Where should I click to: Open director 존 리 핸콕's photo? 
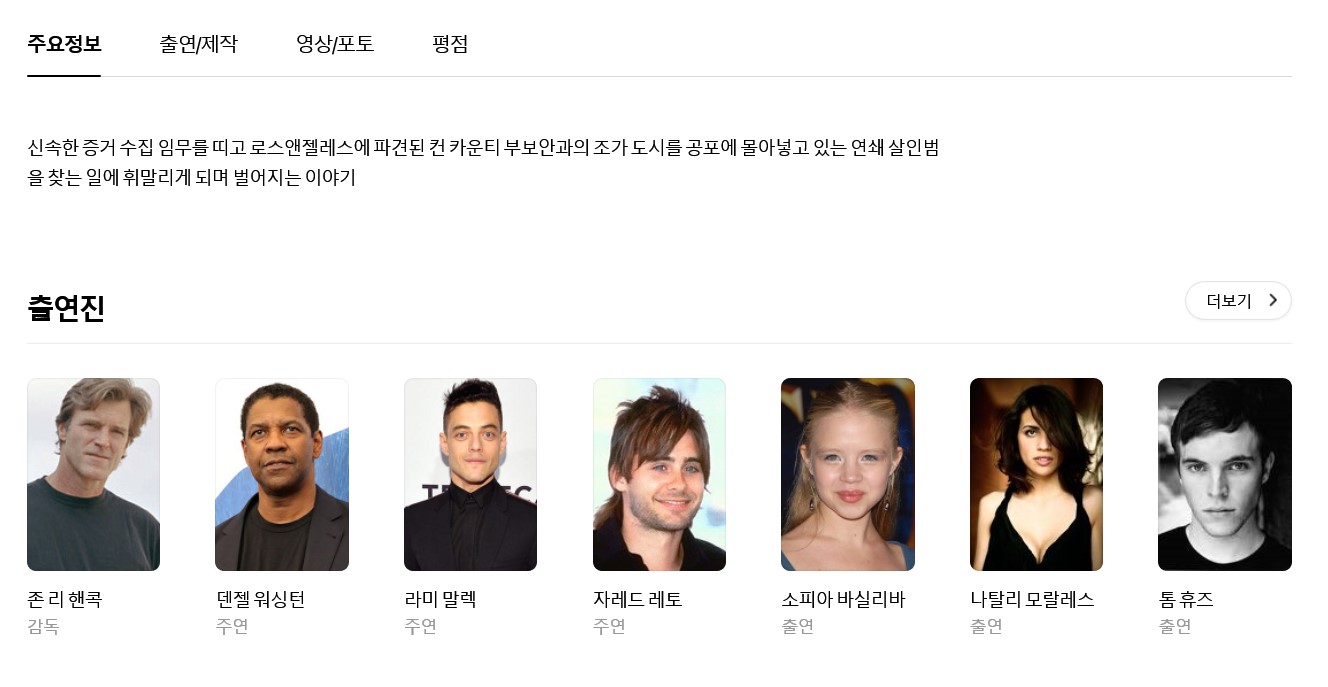pyautogui.click(x=93, y=474)
